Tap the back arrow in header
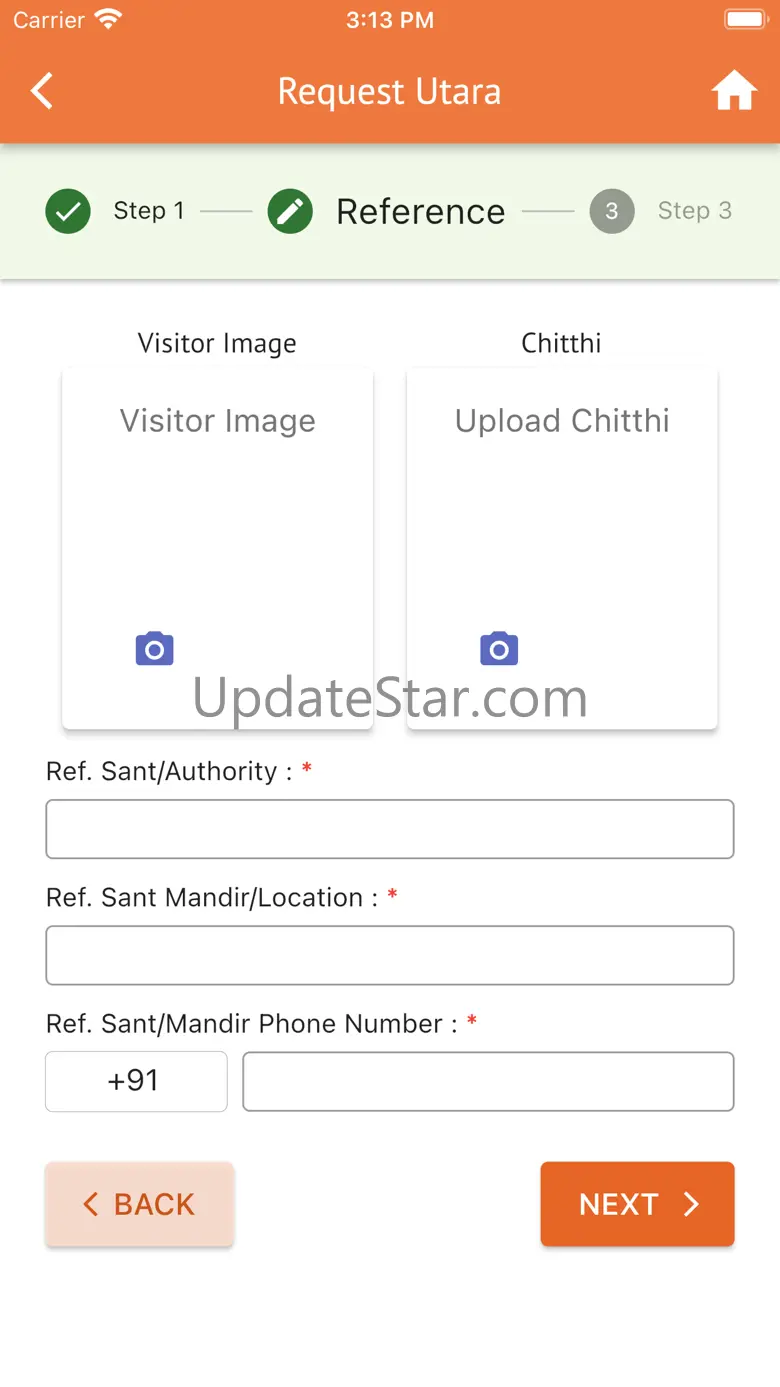 coord(41,91)
